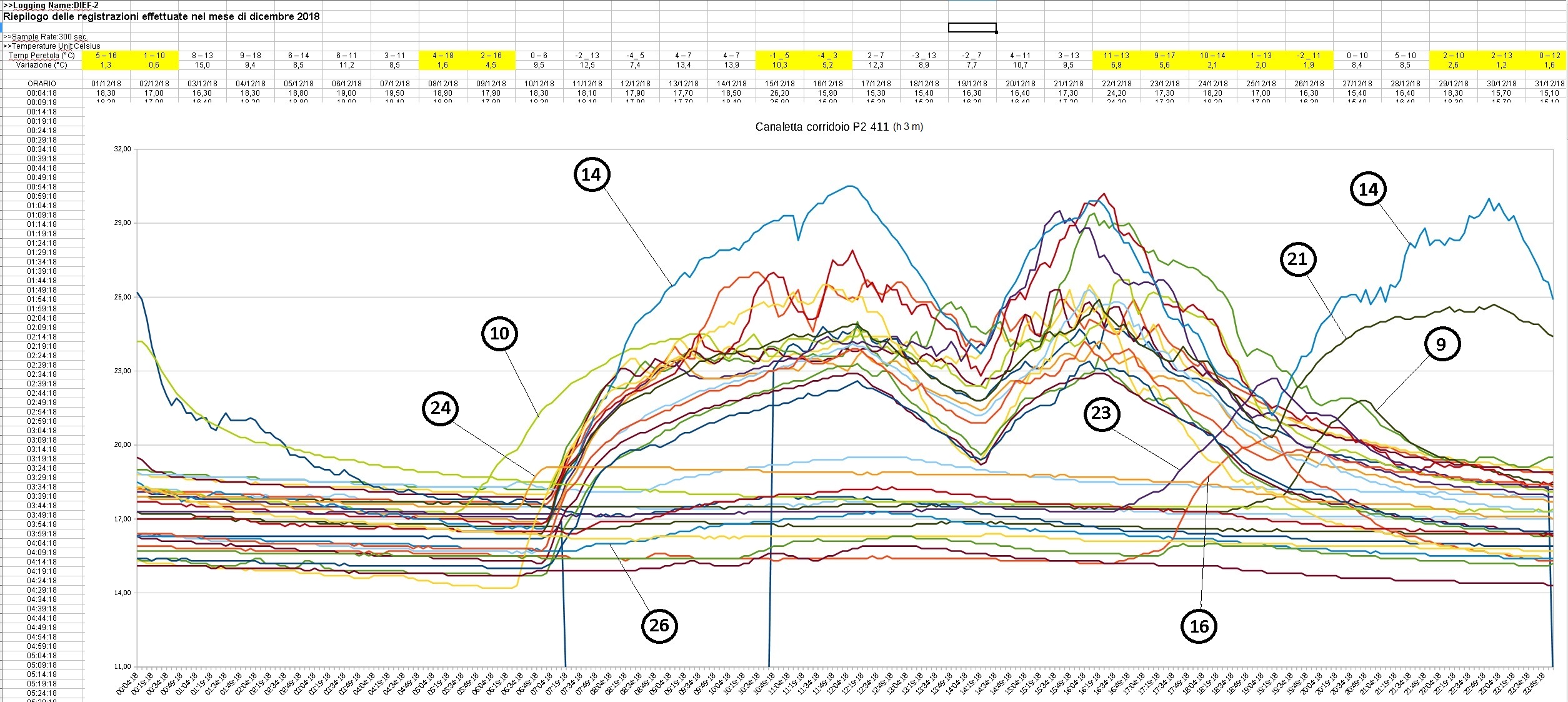Click the circled 9 callout marker
This screenshot has height=702, width=1568.
(1441, 344)
